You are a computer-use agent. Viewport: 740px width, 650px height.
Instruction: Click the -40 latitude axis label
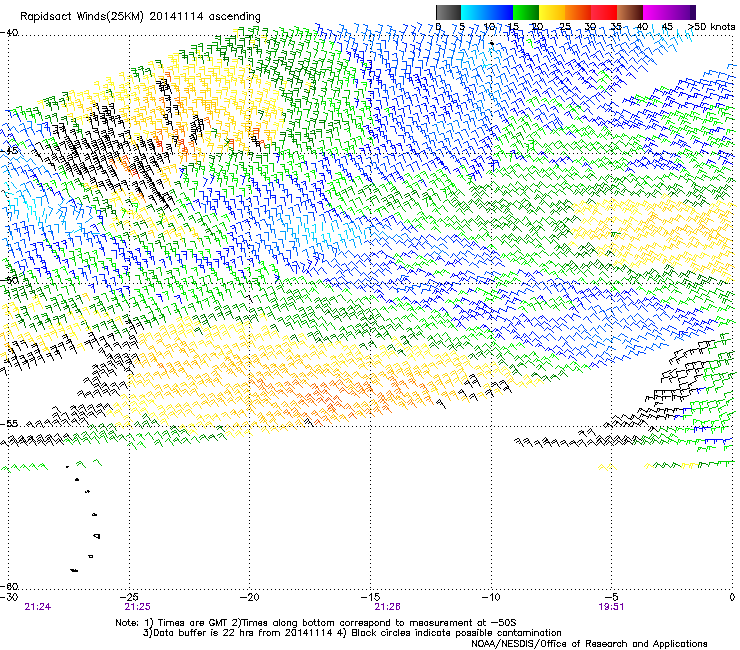pos(9,33)
